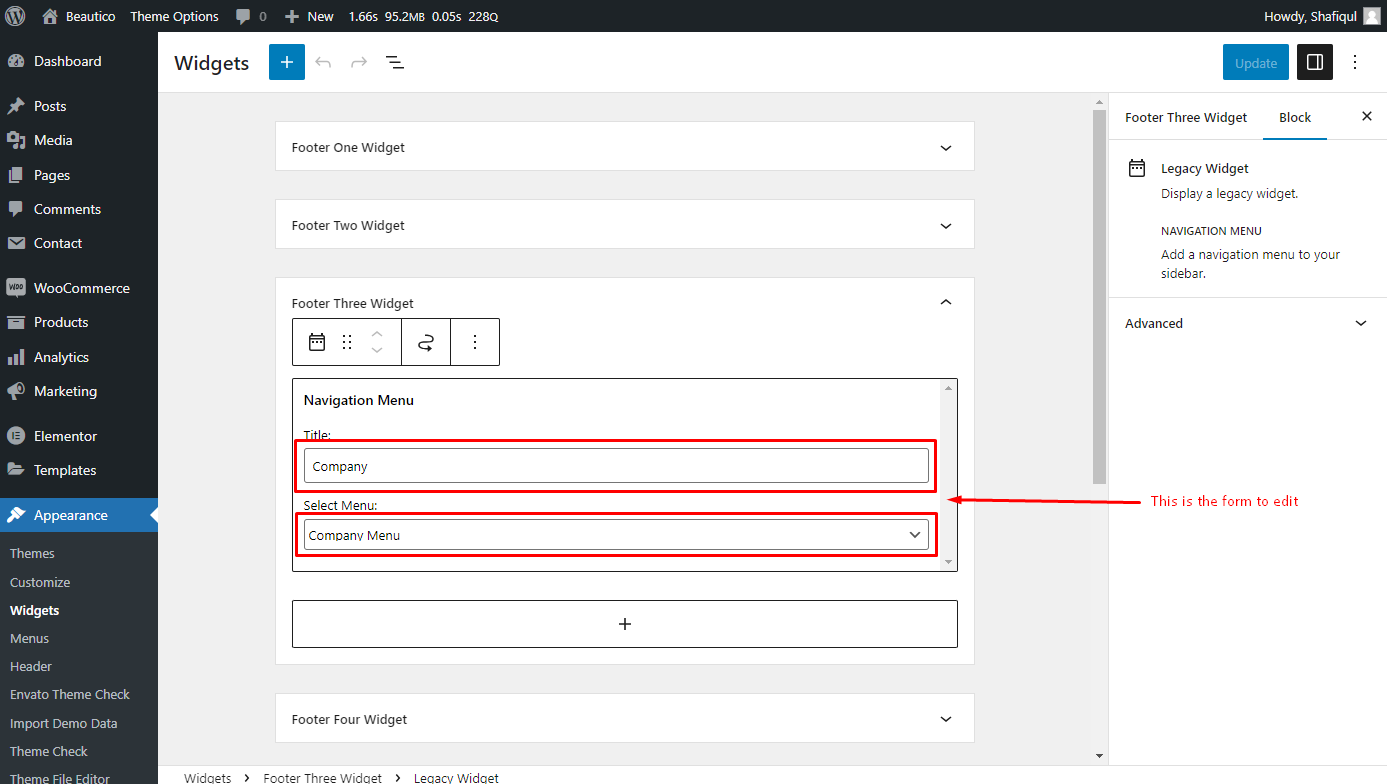Click the Legacy Widget block type icon
1387x784 pixels.
[x=317, y=342]
